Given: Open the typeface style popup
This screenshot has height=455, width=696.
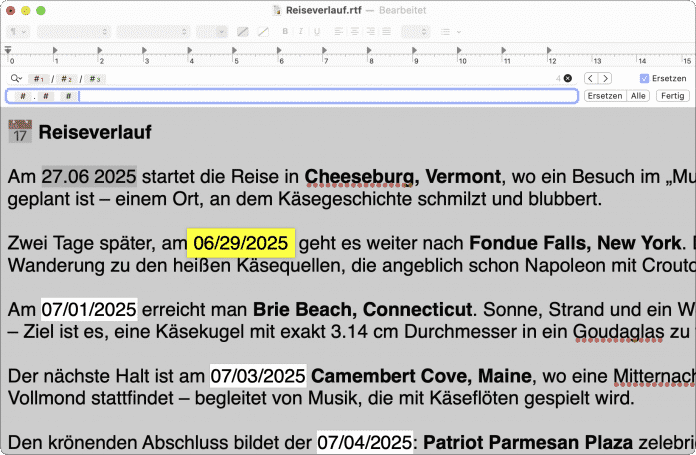Looking at the screenshot, I should pyautogui.click(x=153, y=32).
